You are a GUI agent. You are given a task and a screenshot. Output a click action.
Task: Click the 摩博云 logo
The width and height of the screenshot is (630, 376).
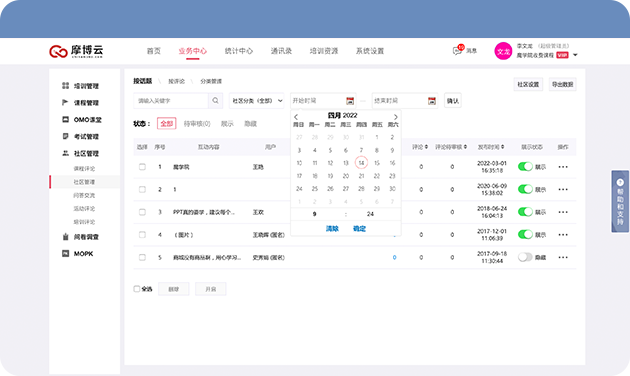click(76, 51)
